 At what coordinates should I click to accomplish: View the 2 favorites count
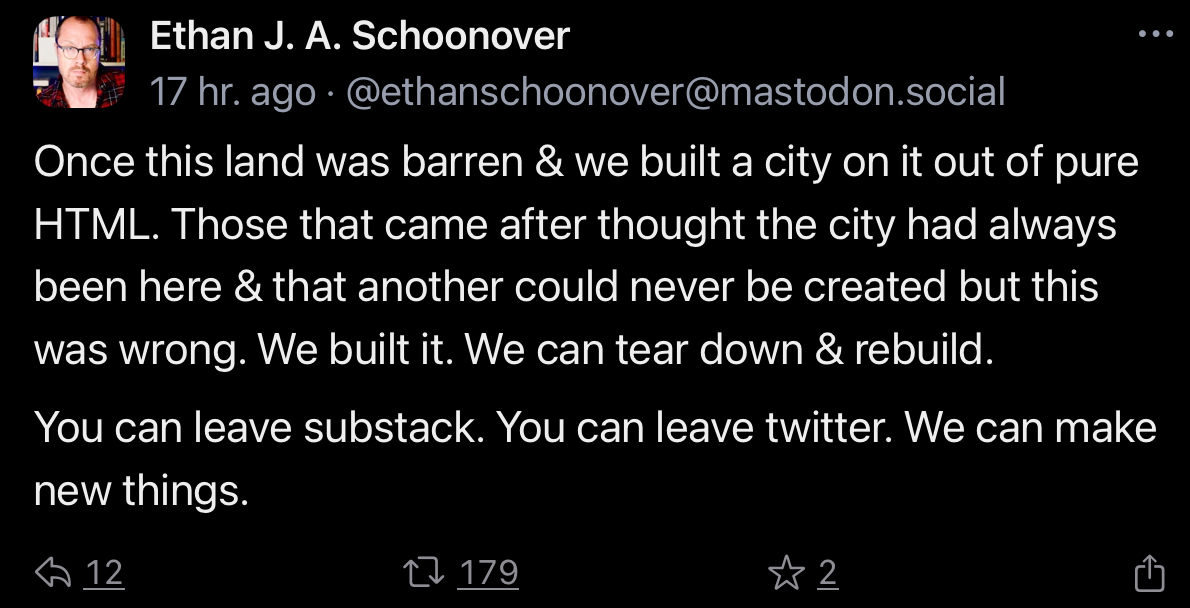tap(827, 573)
